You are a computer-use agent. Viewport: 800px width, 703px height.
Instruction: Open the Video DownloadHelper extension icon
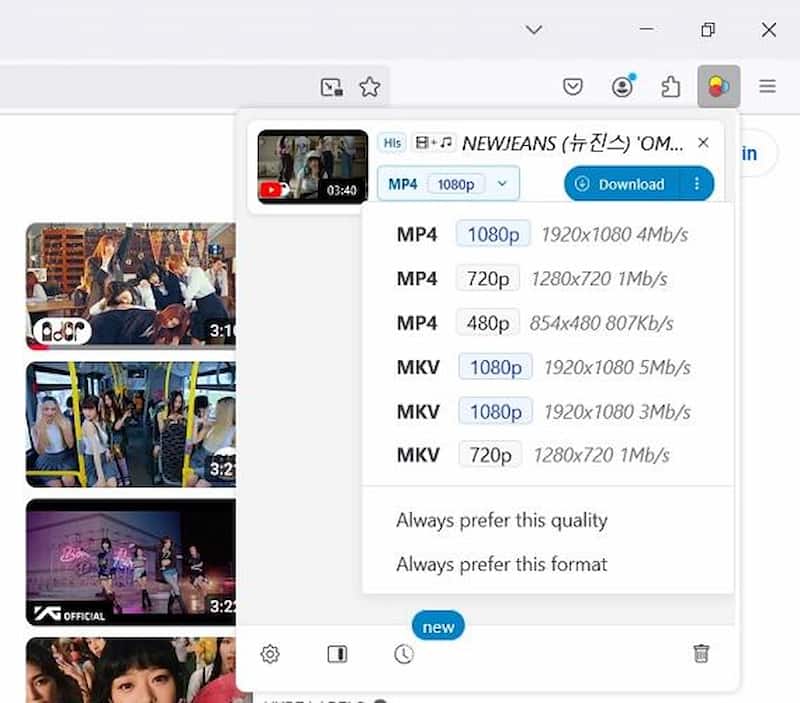point(718,86)
